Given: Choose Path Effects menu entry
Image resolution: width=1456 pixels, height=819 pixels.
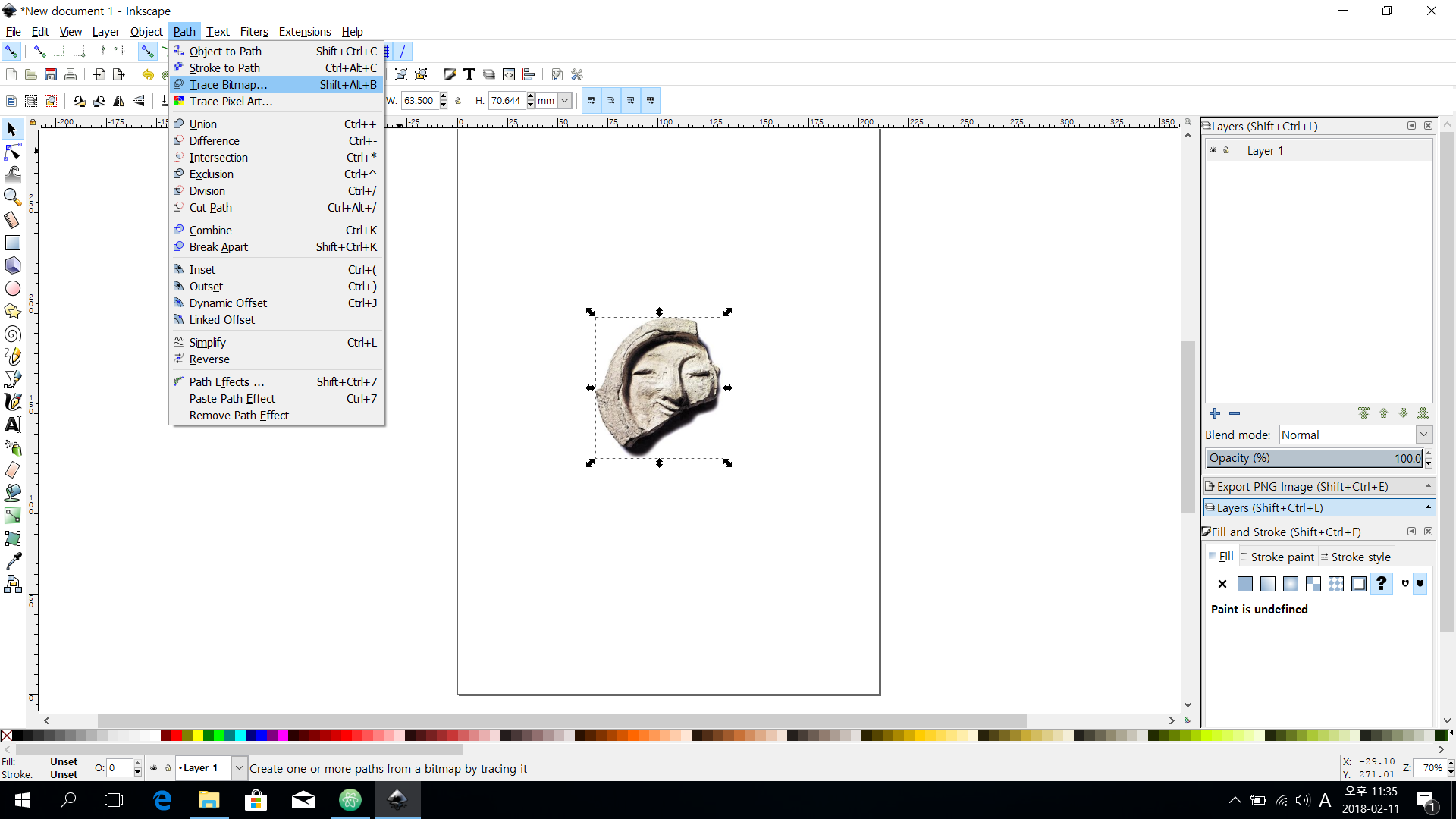Looking at the screenshot, I should tap(278, 381).
